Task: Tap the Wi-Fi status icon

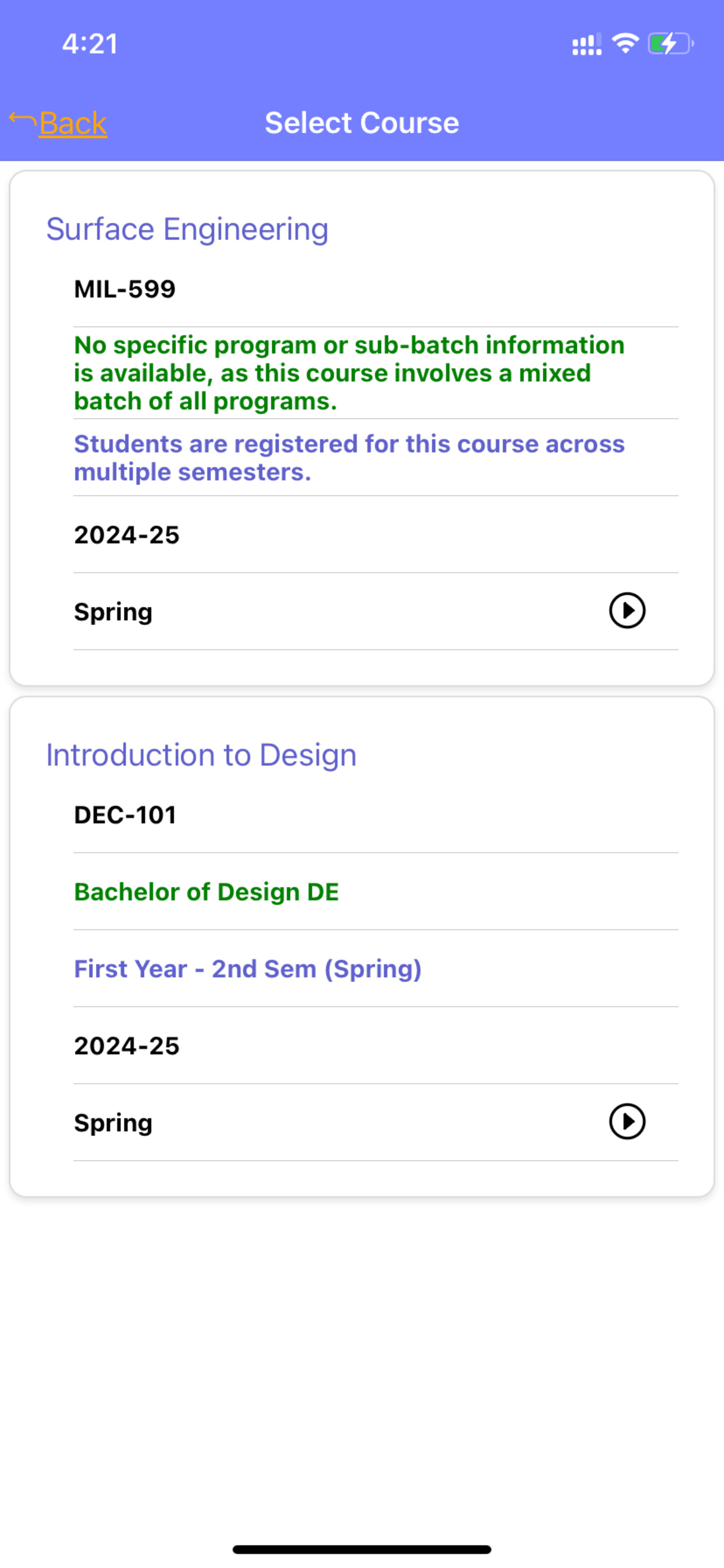Action: (x=625, y=44)
